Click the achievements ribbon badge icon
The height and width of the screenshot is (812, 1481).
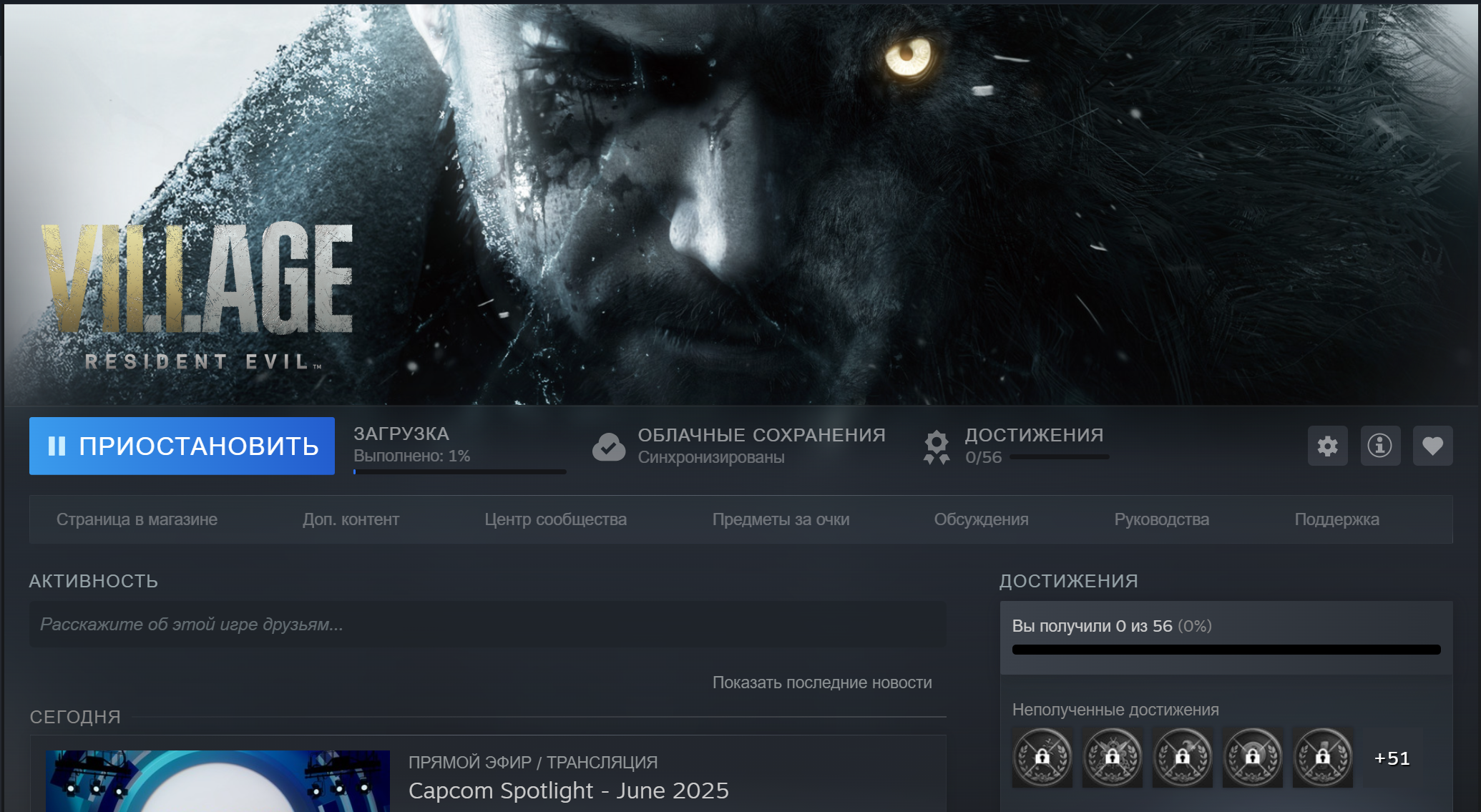coord(937,447)
